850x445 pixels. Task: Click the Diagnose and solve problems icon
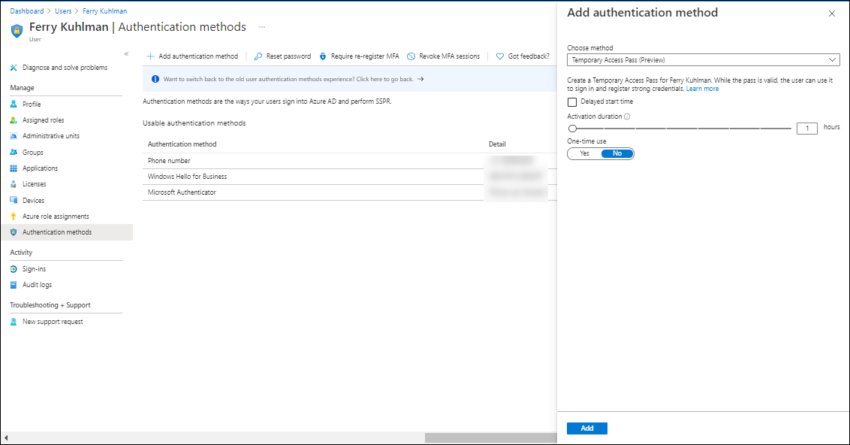13,67
